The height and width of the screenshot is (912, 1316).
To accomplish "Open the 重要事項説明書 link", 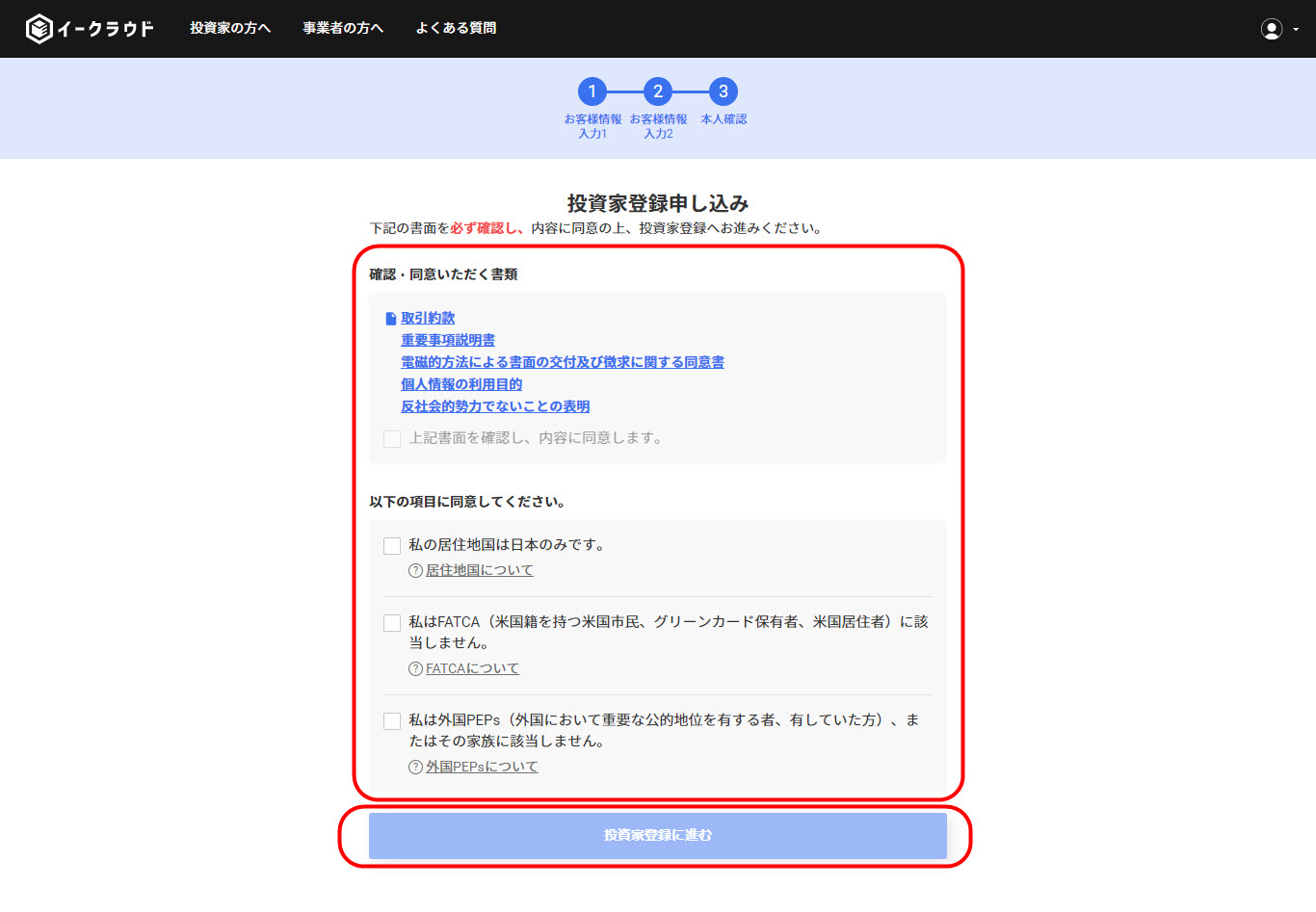I will click(448, 339).
